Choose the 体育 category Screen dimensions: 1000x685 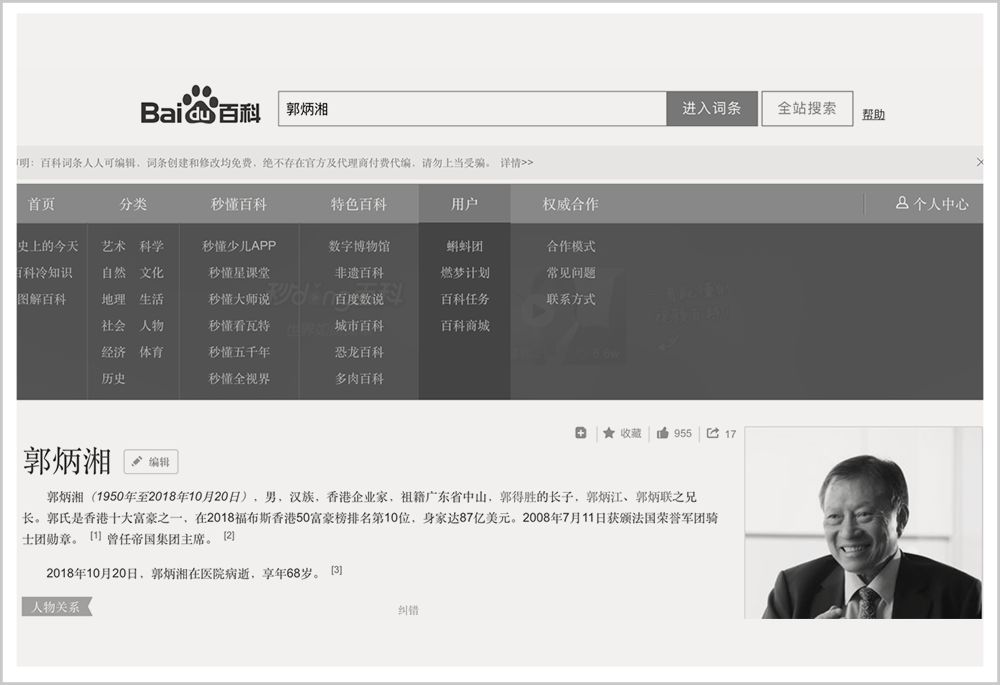pyautogui.click(x=152, y=352)
